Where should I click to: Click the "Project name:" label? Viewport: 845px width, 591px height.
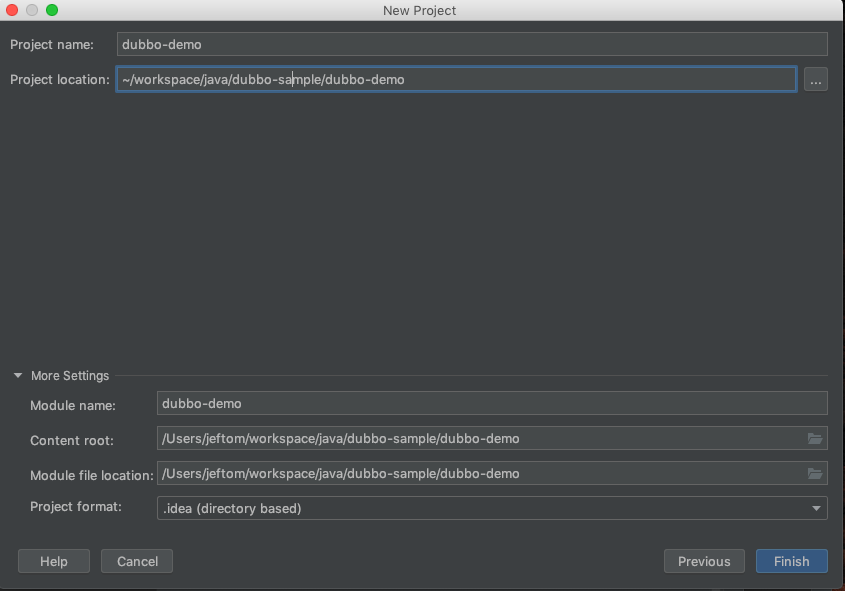coord(51,44)
